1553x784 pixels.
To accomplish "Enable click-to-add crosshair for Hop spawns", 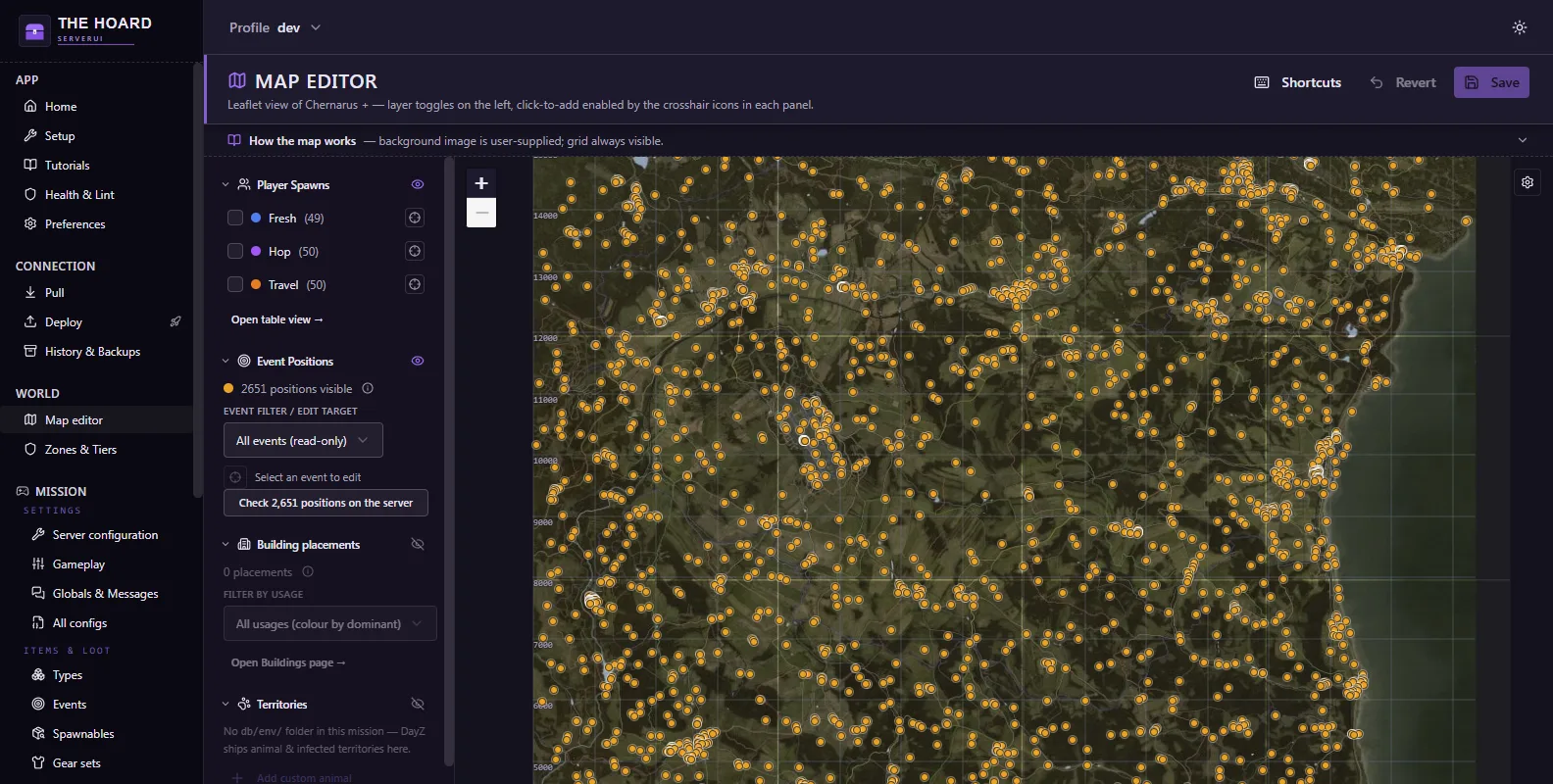I will (415, 251).
